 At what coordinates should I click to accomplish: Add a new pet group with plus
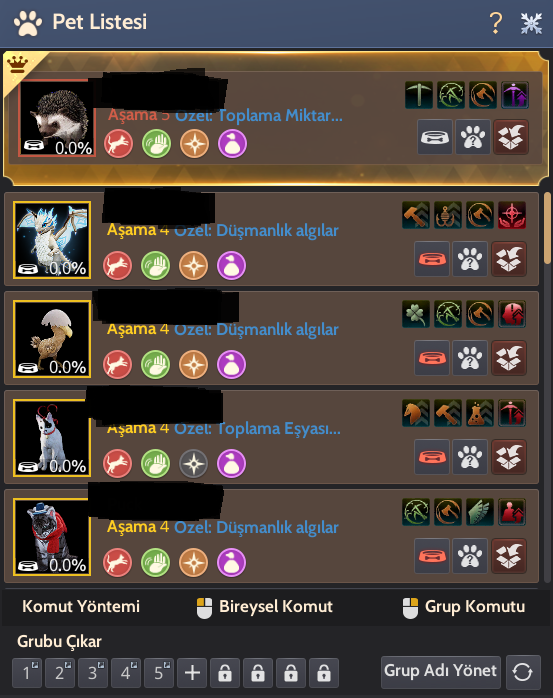click(x=192, y=673)
